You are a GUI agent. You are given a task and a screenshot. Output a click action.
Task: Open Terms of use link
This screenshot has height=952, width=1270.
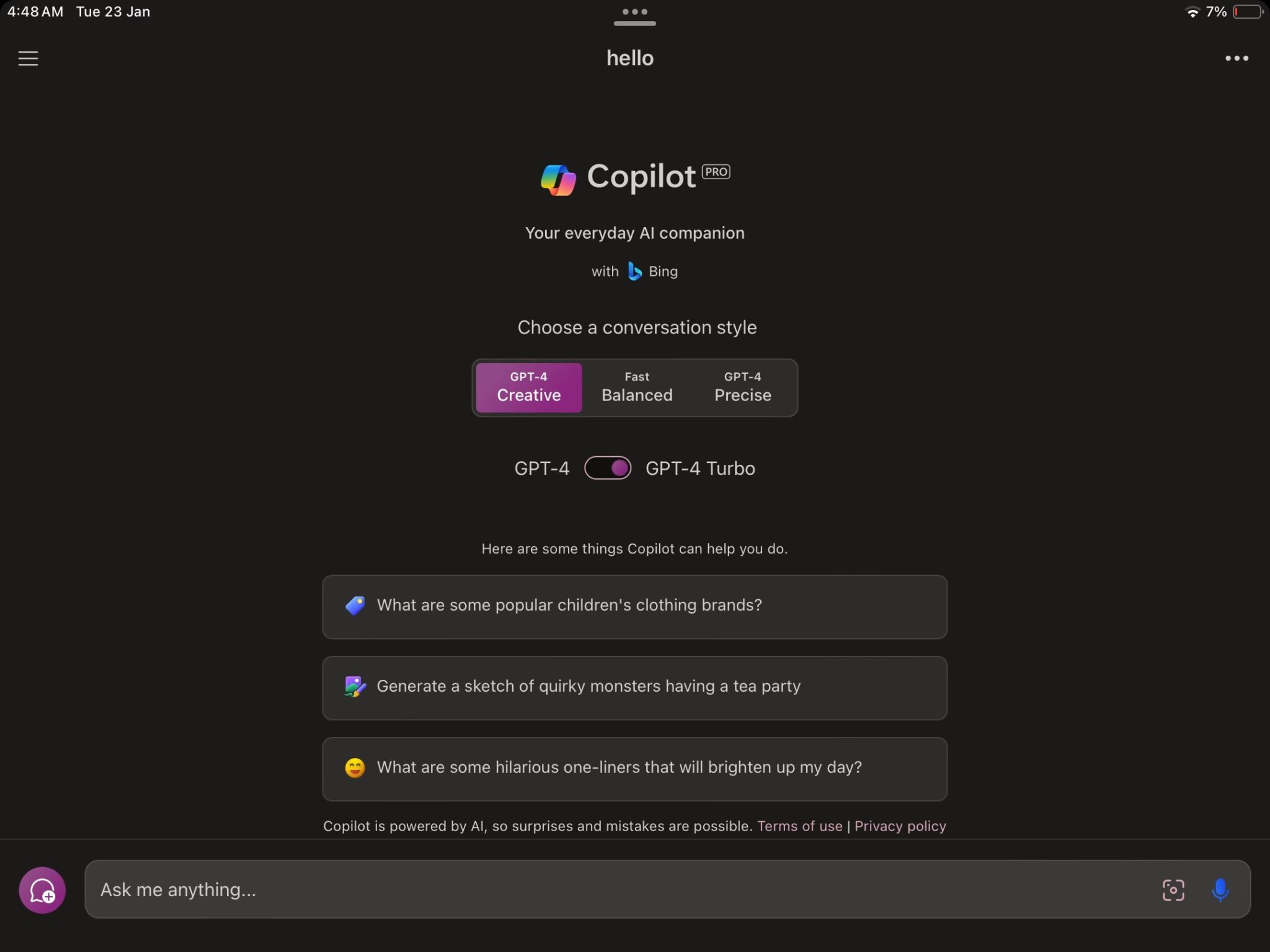click(x=799, y=826)
